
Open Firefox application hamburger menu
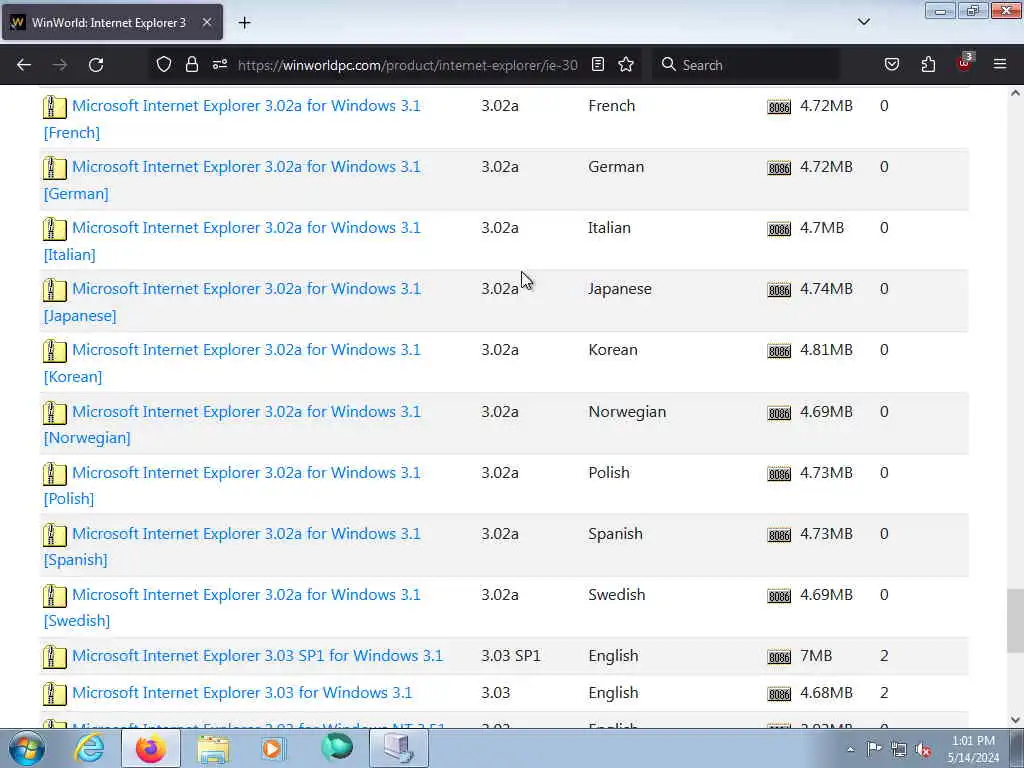1000,65
